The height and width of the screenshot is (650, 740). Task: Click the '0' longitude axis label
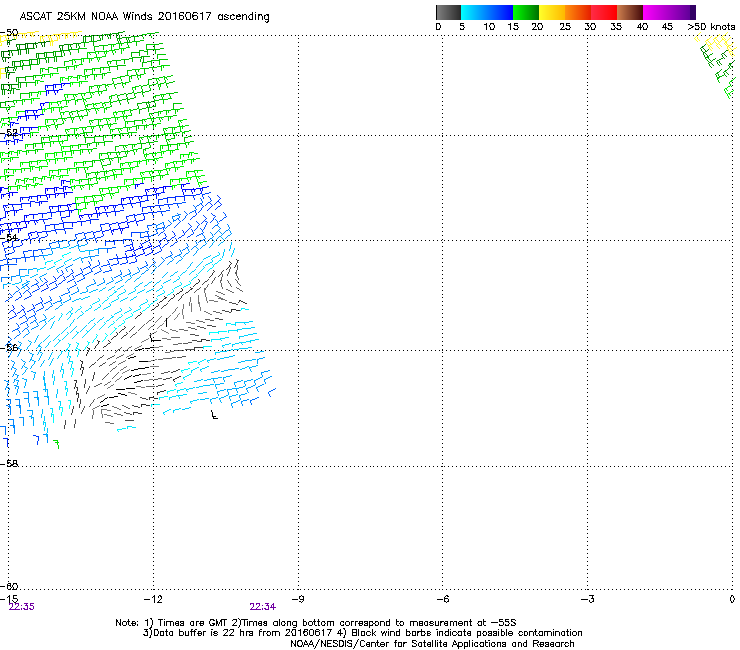(x=732, y=599)
